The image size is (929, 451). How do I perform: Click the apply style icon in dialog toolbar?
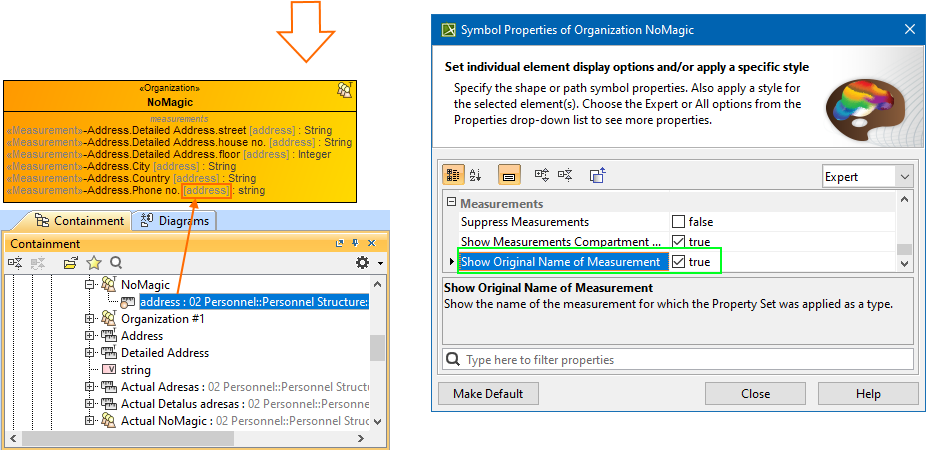(597, 175)
